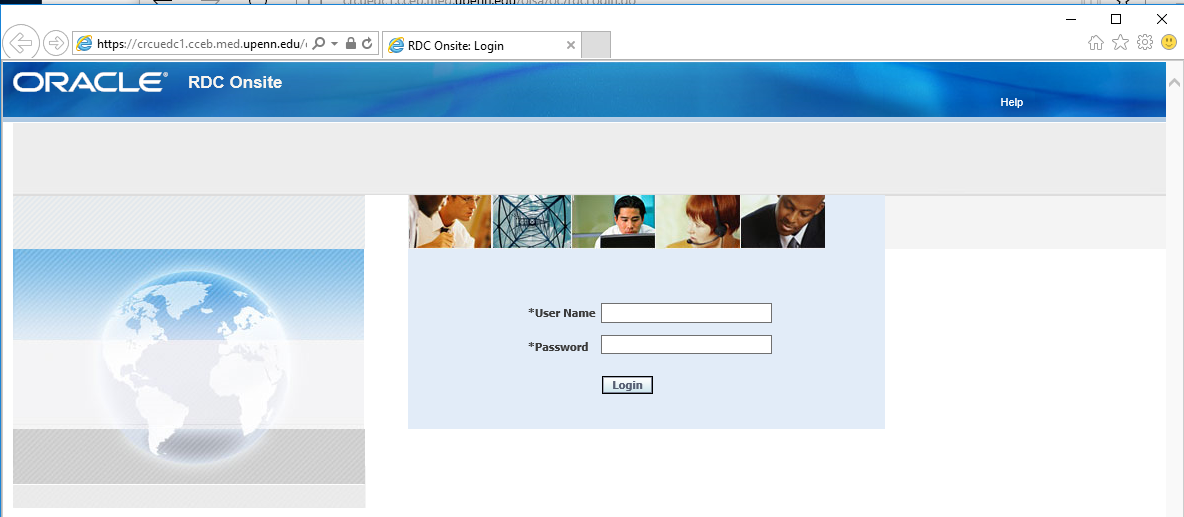This screenshot has height=517, width=1184.
Task: Click the RDC Onsite header title
Action: pyautogui.click(x=235, y=82)
